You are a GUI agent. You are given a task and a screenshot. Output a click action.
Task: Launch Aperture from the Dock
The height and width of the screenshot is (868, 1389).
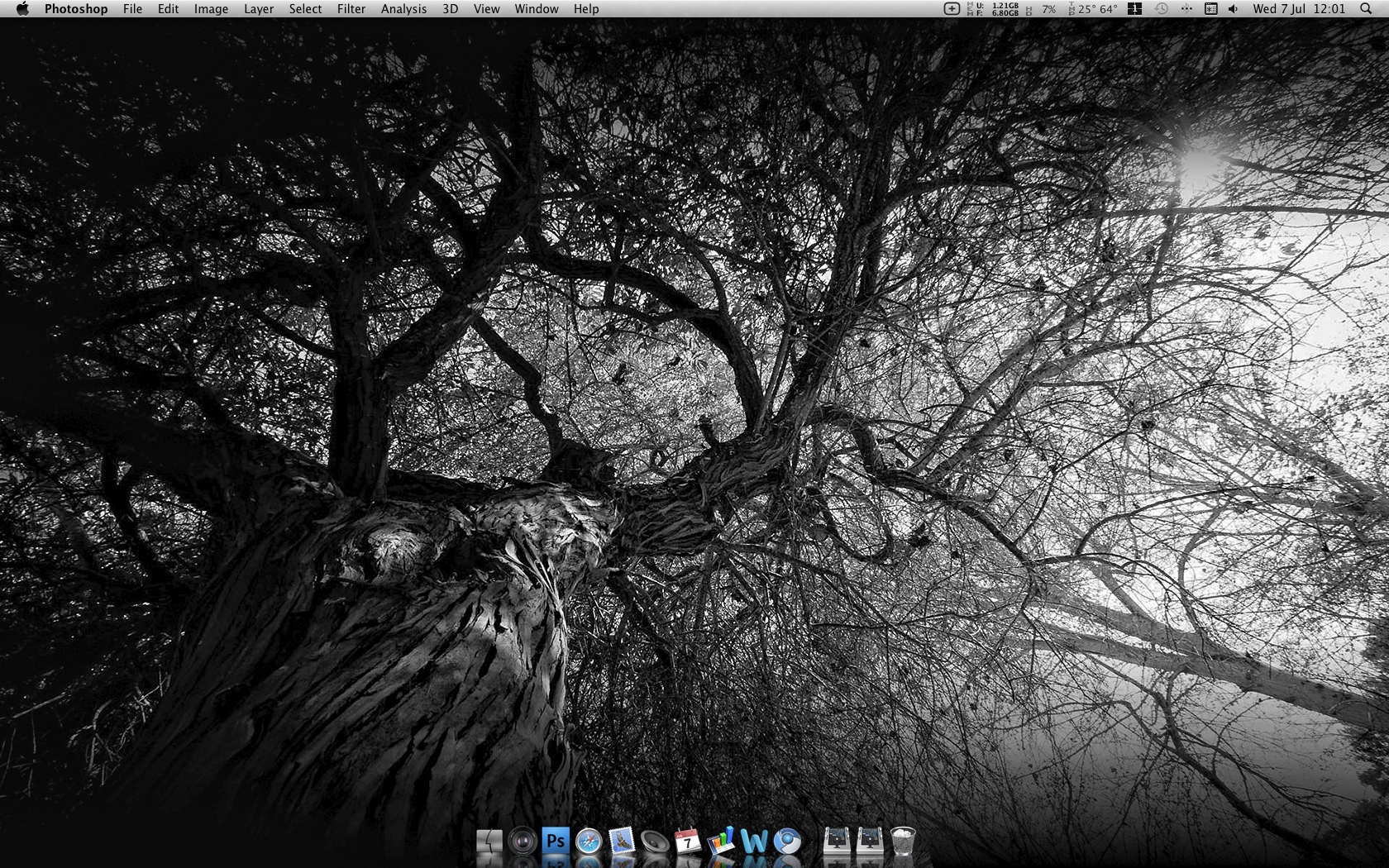click(523, 842)
